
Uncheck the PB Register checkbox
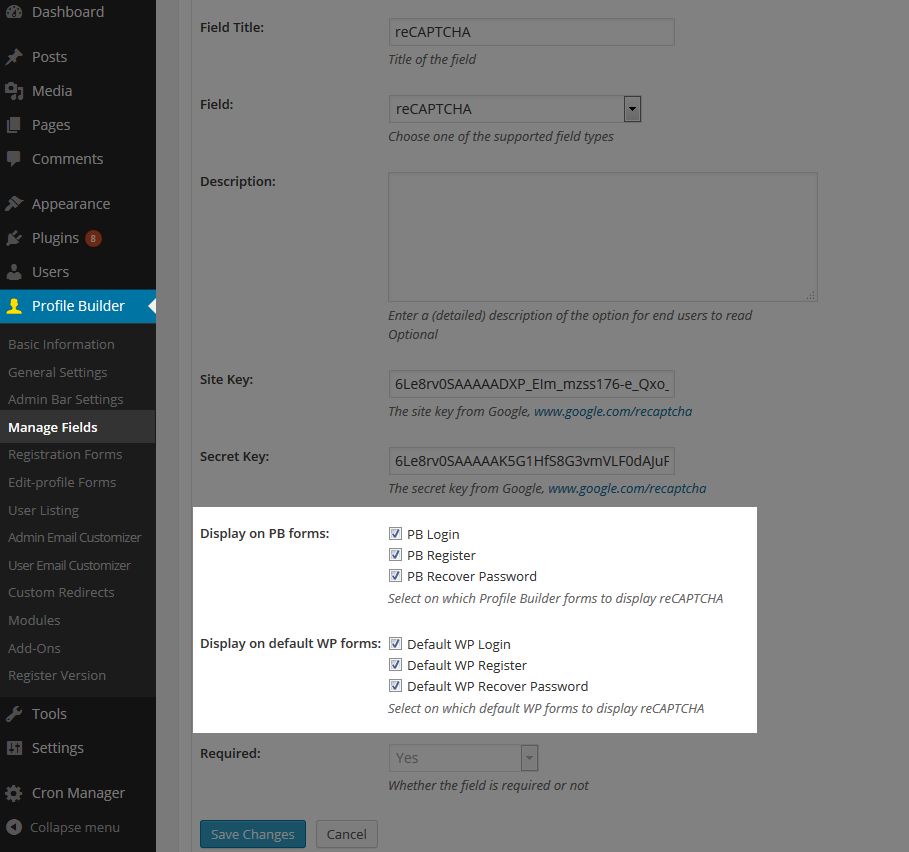click(x=395, y=555)
